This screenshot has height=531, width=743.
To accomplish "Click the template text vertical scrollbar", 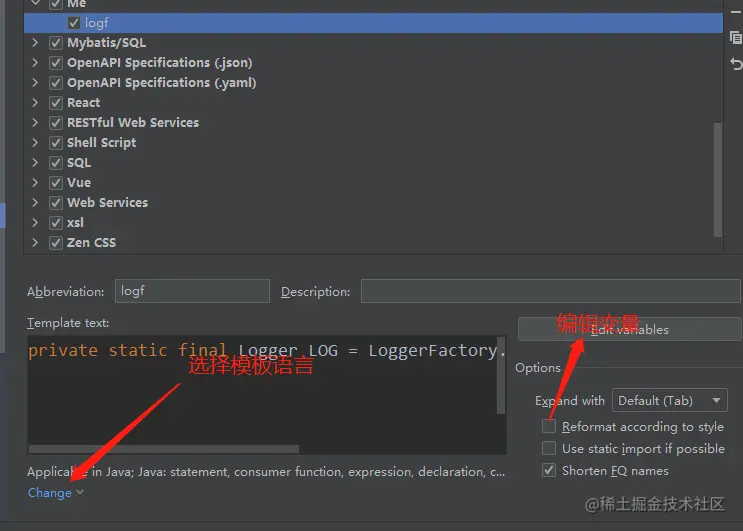I will click(501, 375).
